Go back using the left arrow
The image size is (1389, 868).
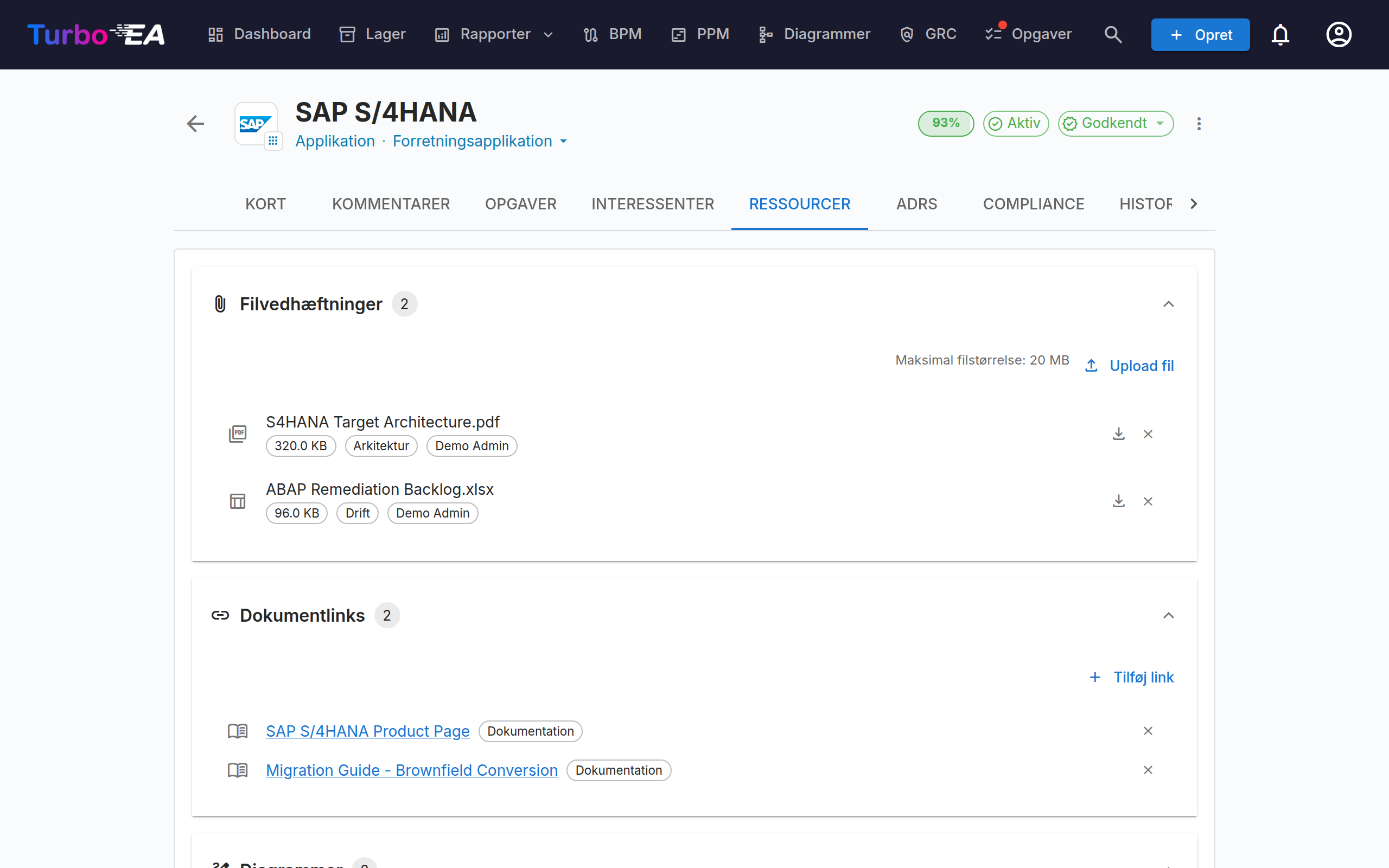click(x=196, y=124)
